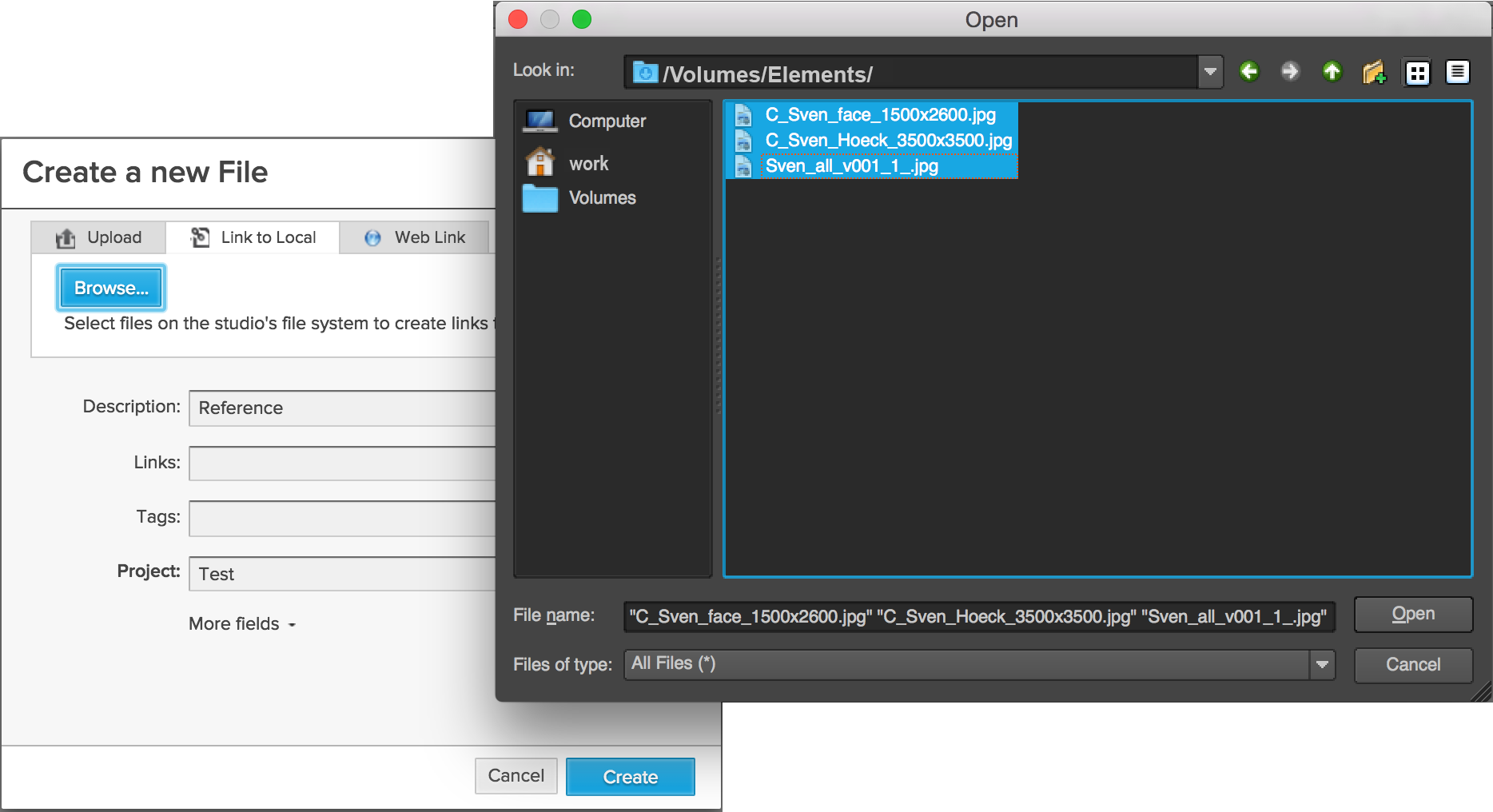Click the Tags input field
This screenshot has height=812, width=1493.
tap(342, 518)
